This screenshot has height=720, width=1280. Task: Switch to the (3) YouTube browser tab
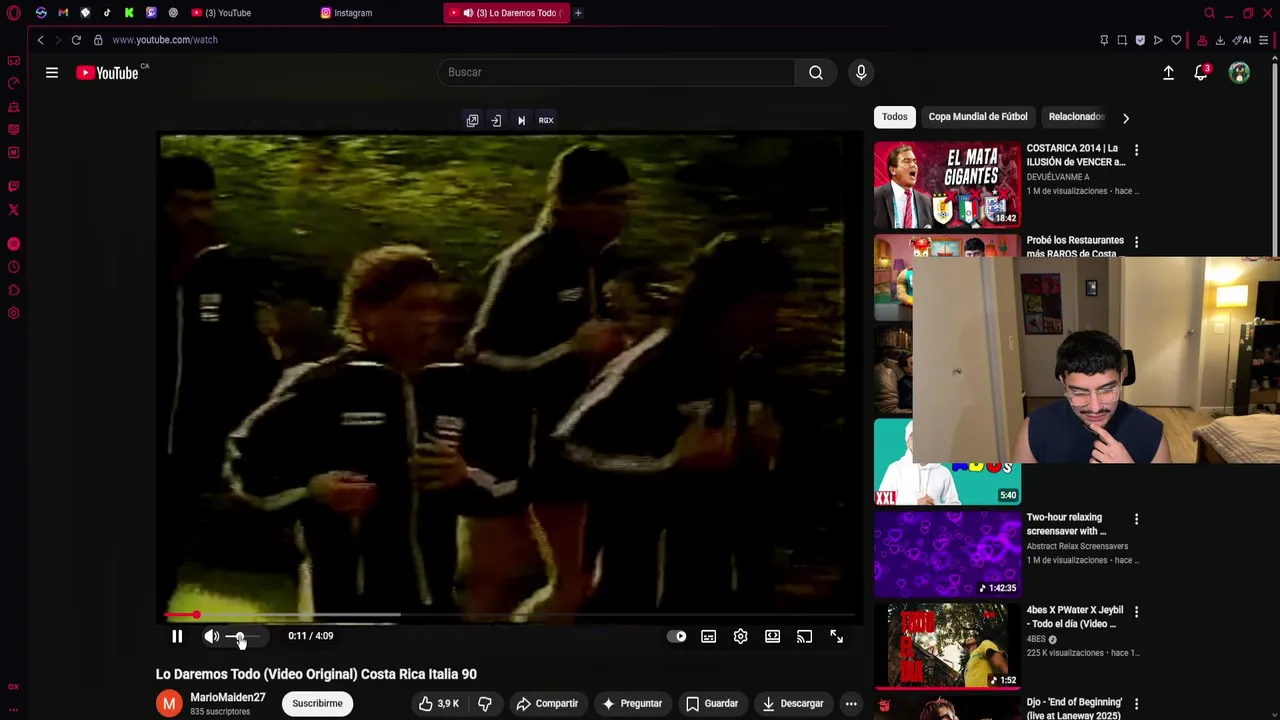pos(228,13)
